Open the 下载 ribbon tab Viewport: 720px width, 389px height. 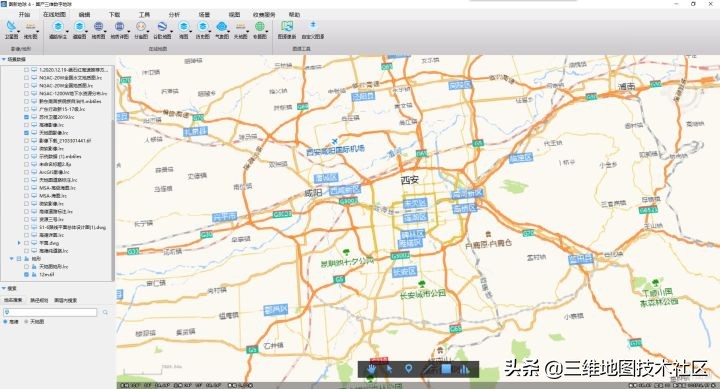click(x=114, y=14)
